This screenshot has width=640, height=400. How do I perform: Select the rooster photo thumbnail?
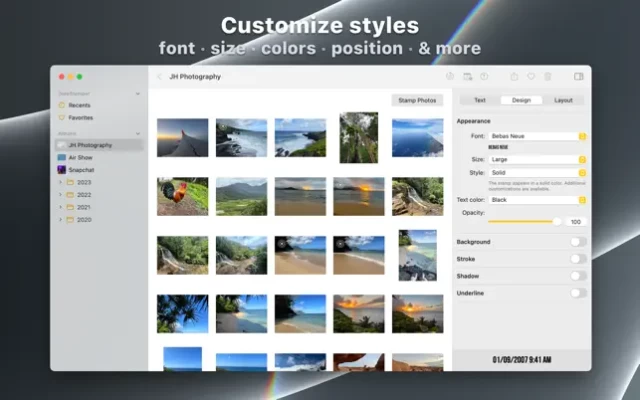(183, 196)
